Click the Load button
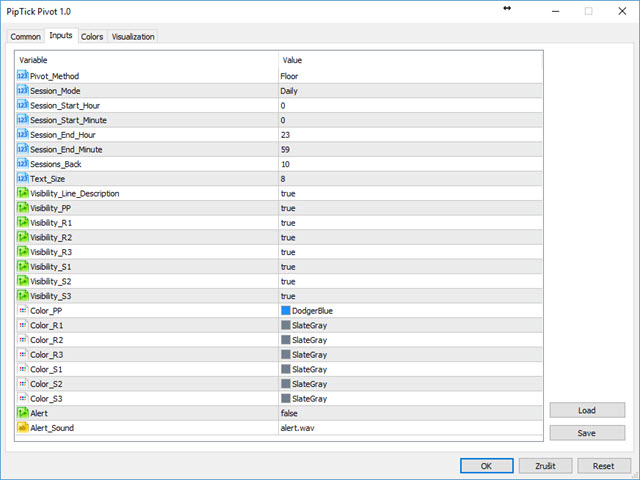Screen dimensions: 640x480 [587, 410]
